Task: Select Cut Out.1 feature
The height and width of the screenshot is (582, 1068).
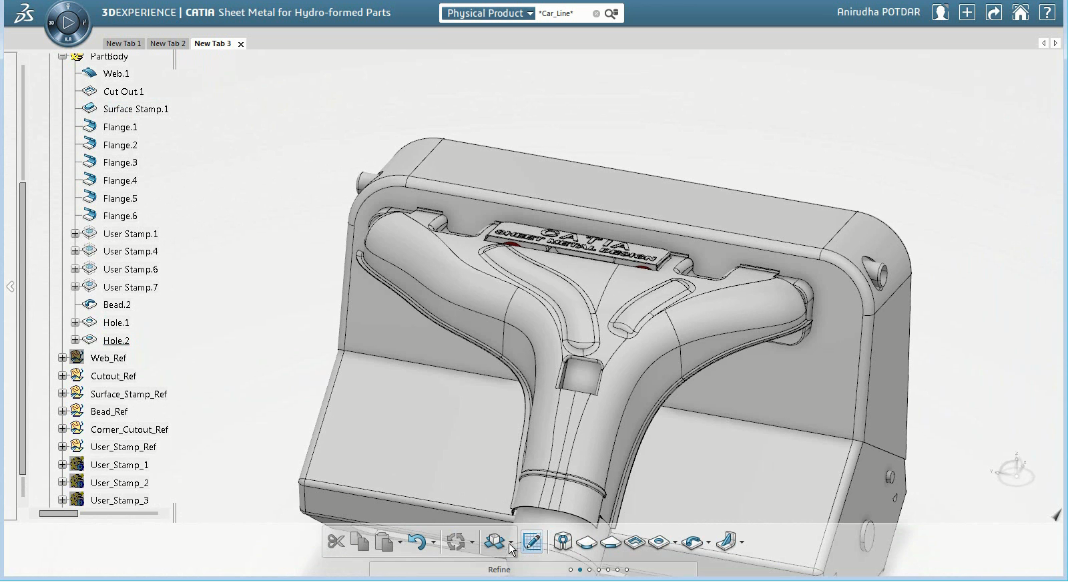Action: pyautogui.click(x=123, y=91)
